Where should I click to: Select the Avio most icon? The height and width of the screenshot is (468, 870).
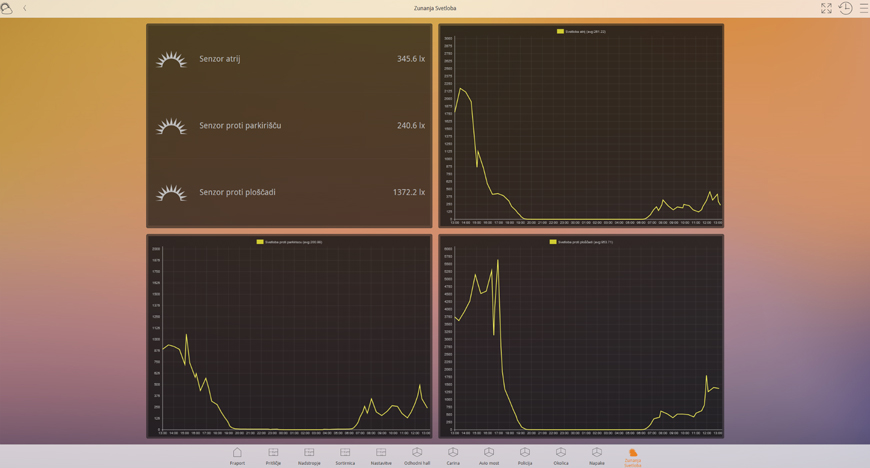pos(489,455)
